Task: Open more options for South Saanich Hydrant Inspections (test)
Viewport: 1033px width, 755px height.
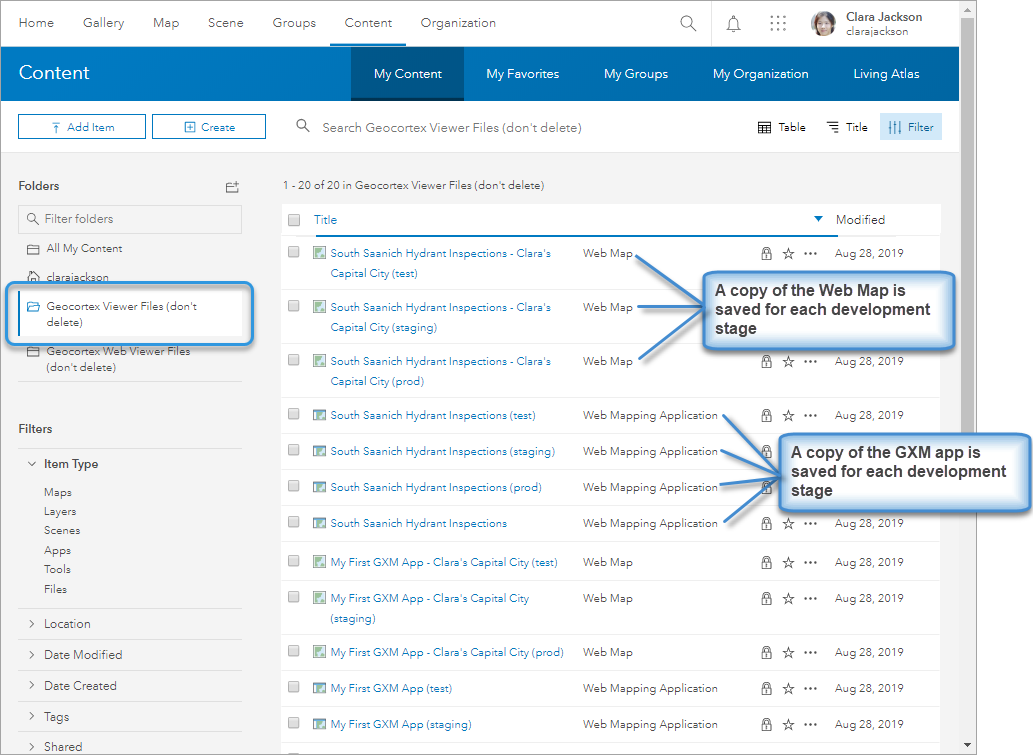Action: [811, 416]
